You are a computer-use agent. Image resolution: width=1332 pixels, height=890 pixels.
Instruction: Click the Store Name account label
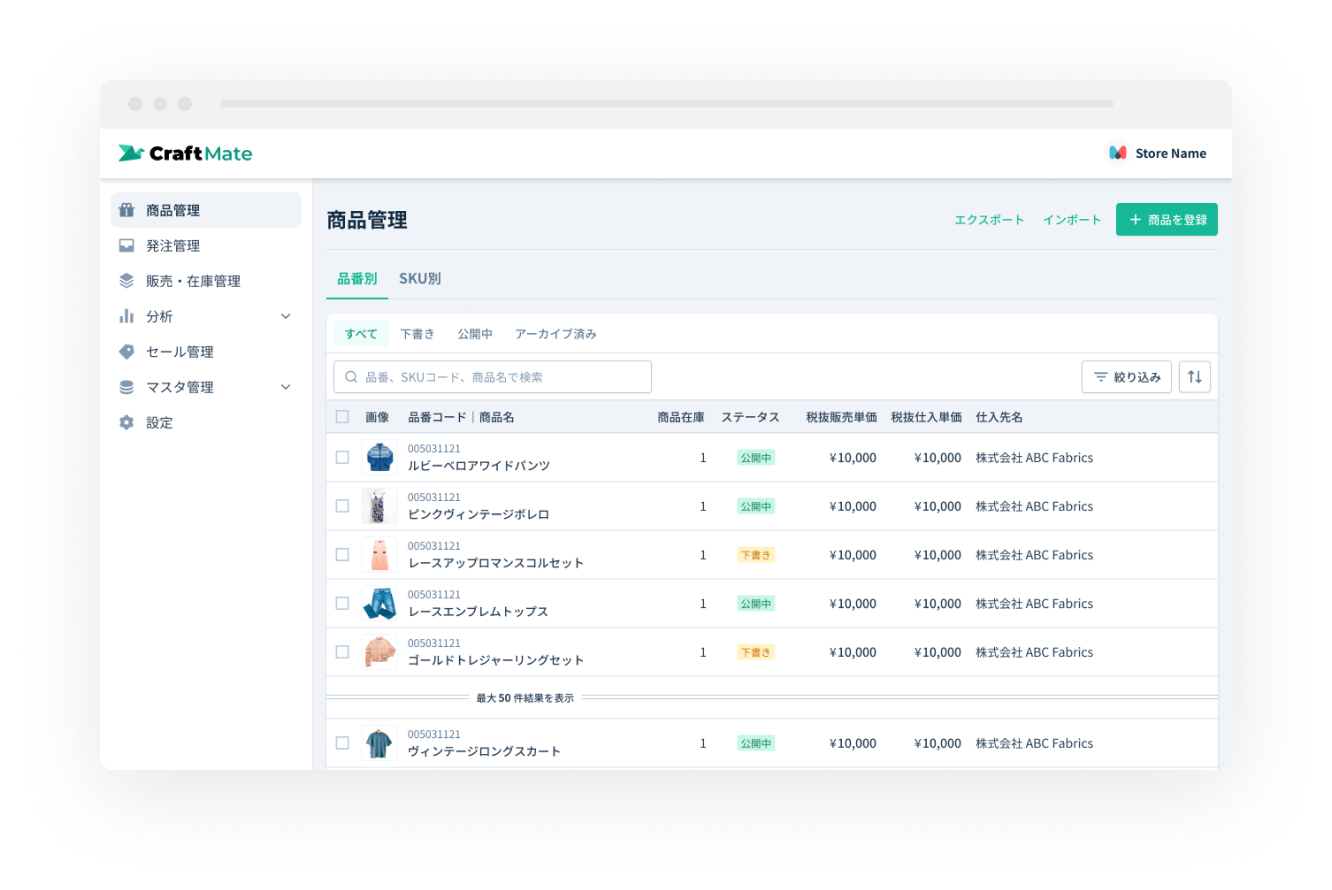point(1171,153)
